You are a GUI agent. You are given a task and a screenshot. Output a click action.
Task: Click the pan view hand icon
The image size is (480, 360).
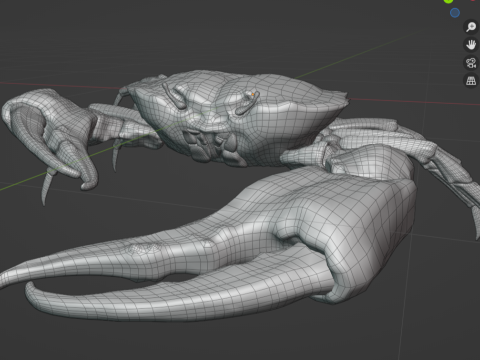(x=471, y=45)
